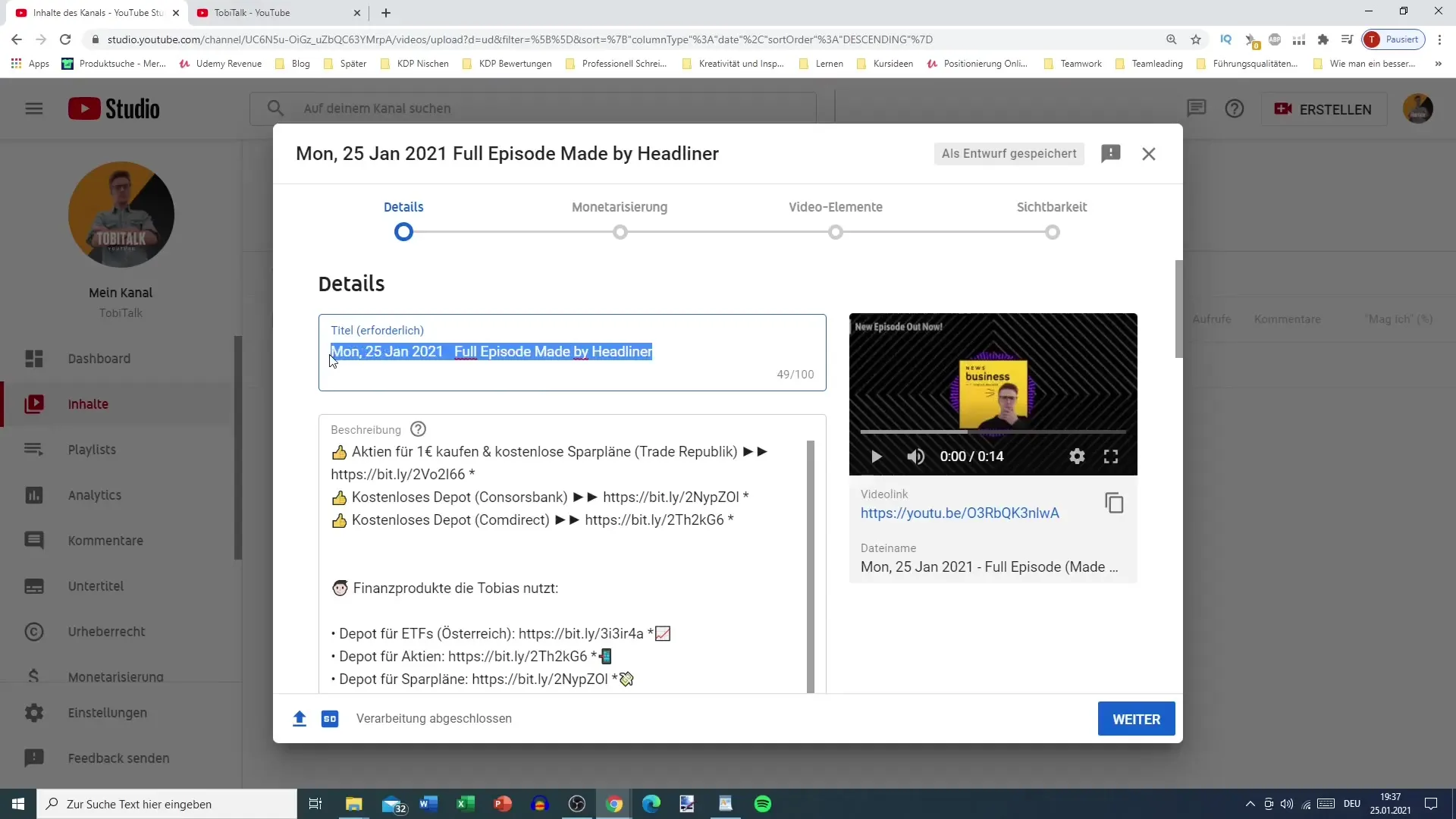Open the Teamwork bookmark folder

coord(1073,64)
